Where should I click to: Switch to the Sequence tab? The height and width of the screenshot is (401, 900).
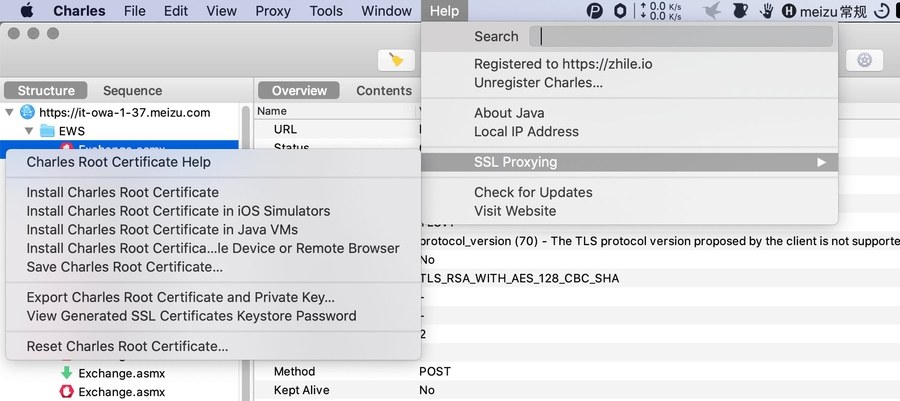point(132,90)
